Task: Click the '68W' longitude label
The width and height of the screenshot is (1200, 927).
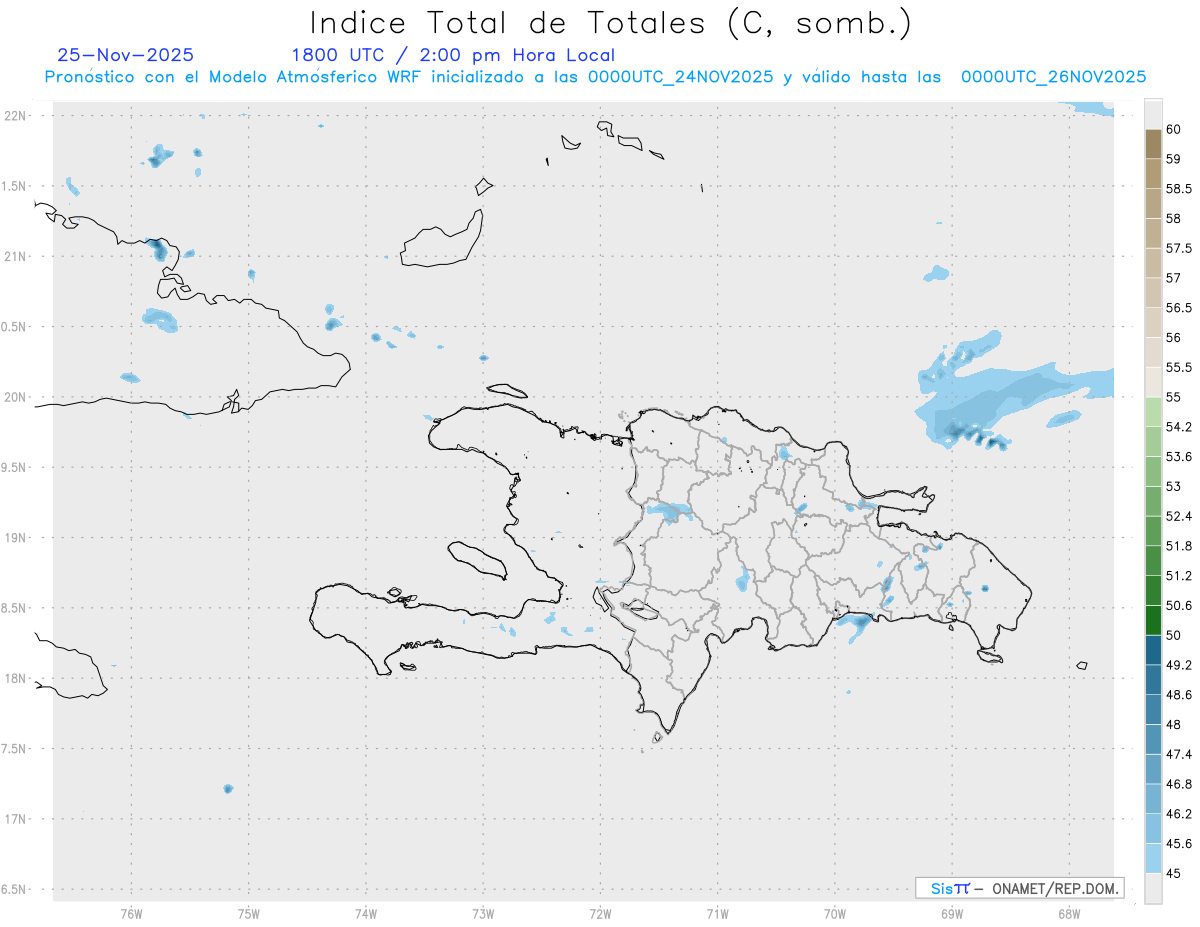Action: [1068, 914]
